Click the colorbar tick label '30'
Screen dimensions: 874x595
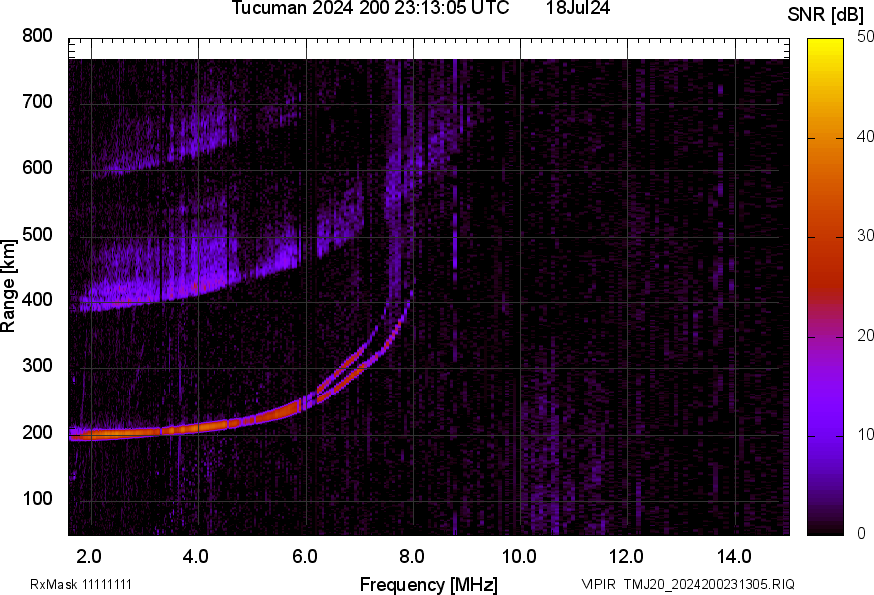865,235
